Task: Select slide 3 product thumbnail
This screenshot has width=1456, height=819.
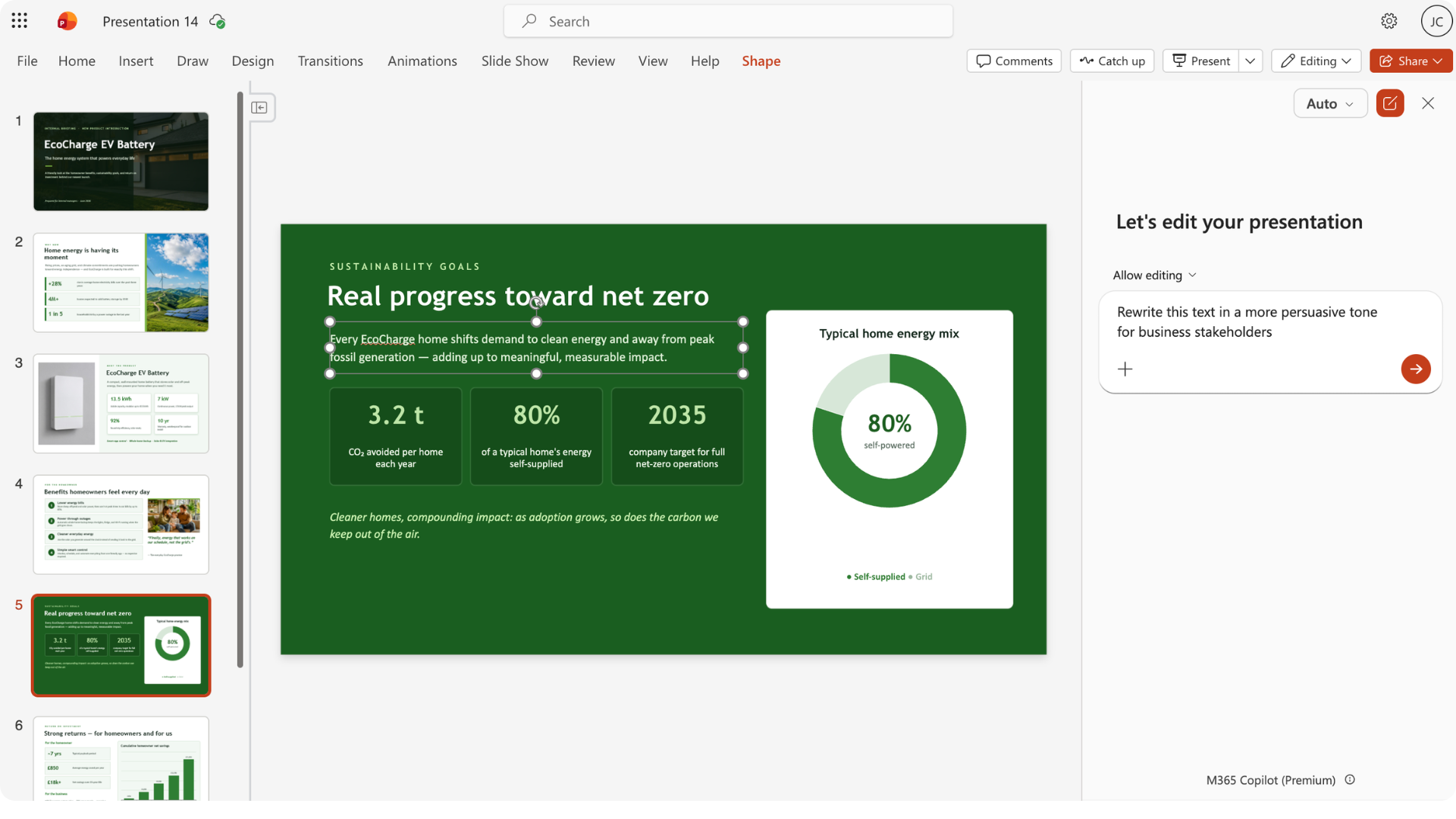Action: (x=121, y=403)
